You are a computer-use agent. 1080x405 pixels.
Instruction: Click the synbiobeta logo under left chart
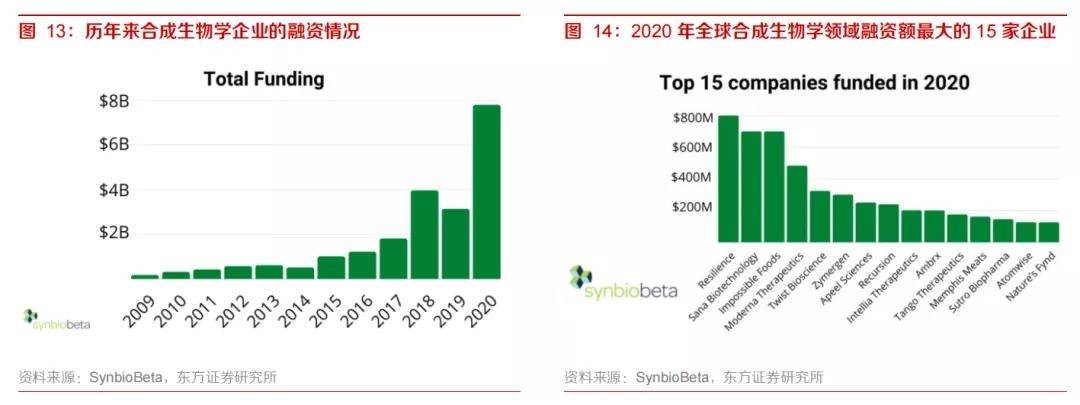point(56,321)
